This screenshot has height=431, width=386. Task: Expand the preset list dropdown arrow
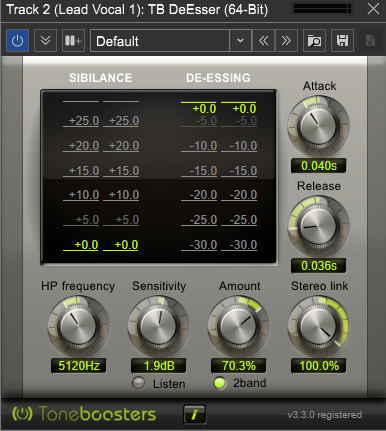click(240, 41)
